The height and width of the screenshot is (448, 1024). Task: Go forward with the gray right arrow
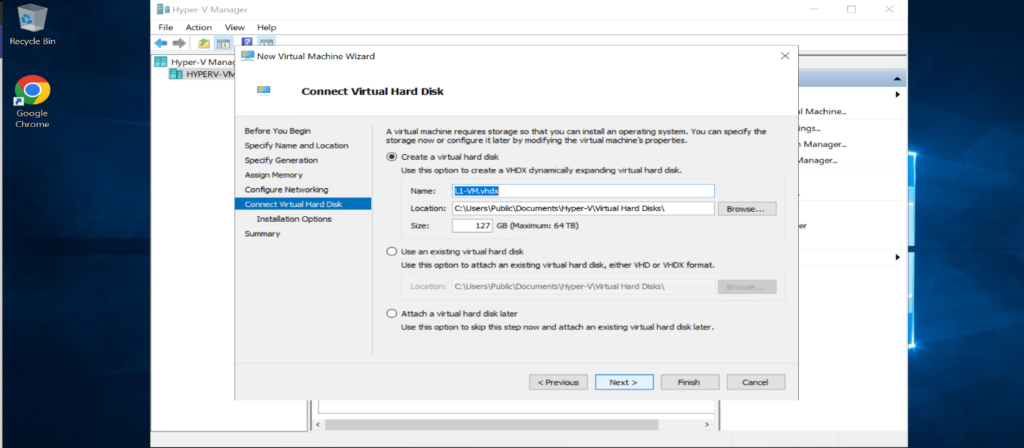pos(179,44)
